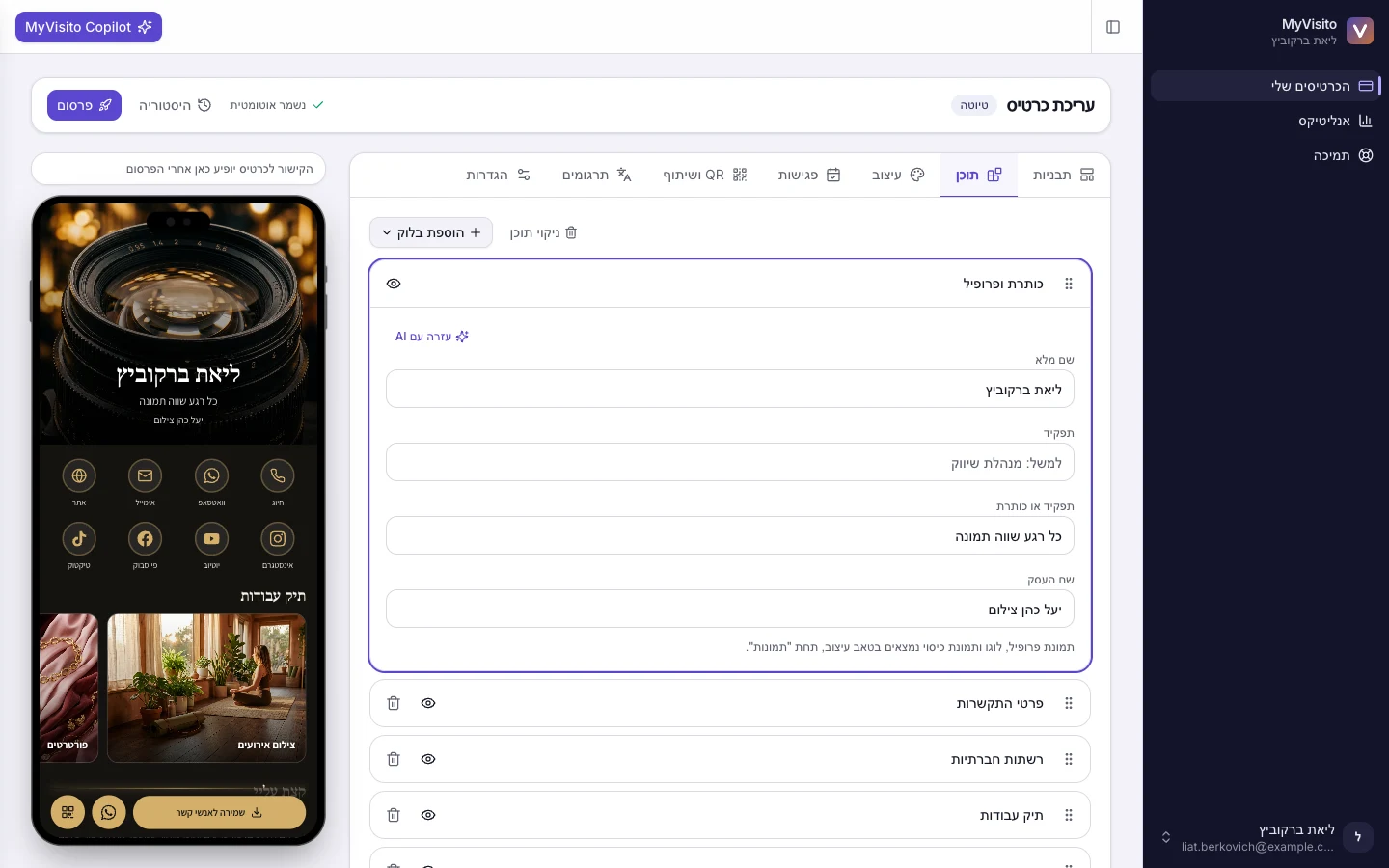The width and height of the screenshot is (1389, 868).
Task: Delete the תיק עבודות block
Action: coord(394,815)
